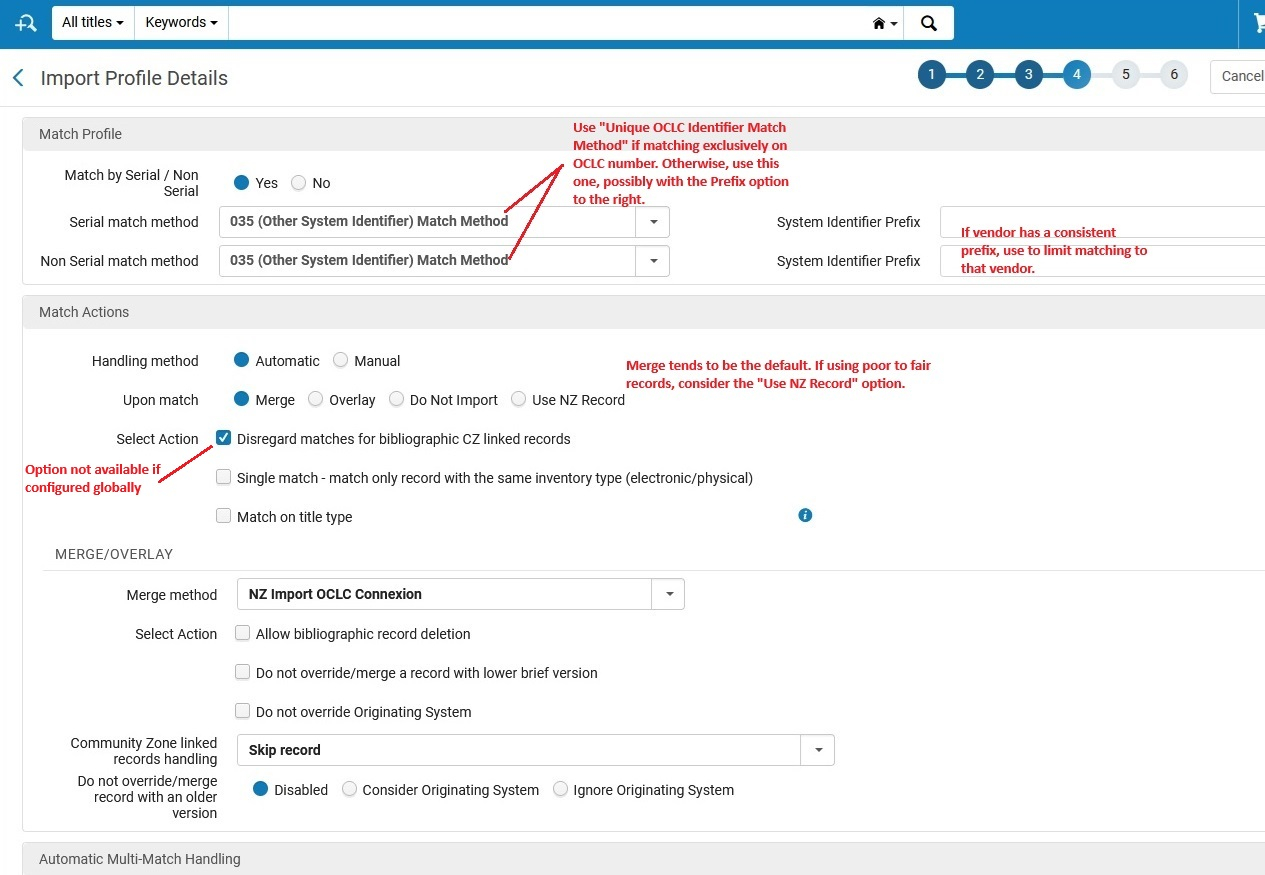Check Allow bibliographic record deletion

pyautogui.click(x=242, y=633)
